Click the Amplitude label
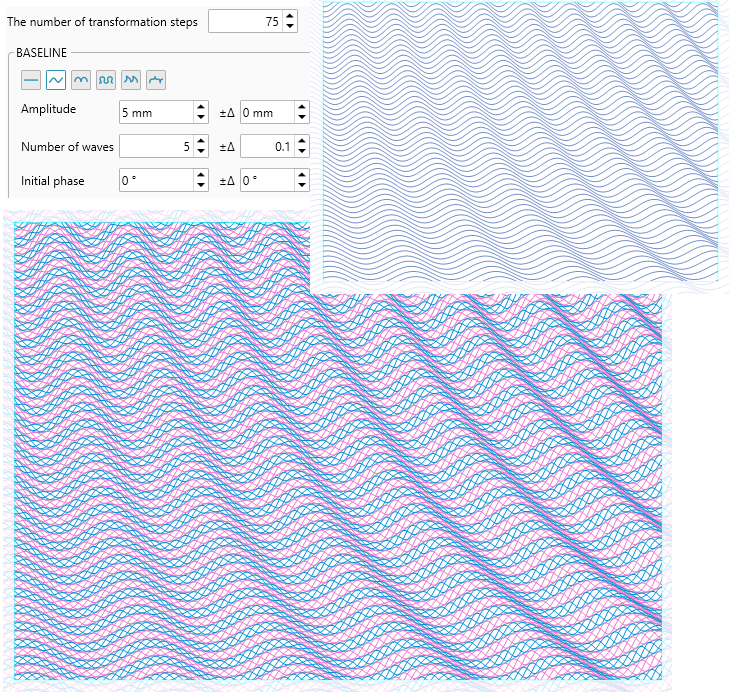The width and height of the screenshot is (731, 693). (x=48, y=109)
